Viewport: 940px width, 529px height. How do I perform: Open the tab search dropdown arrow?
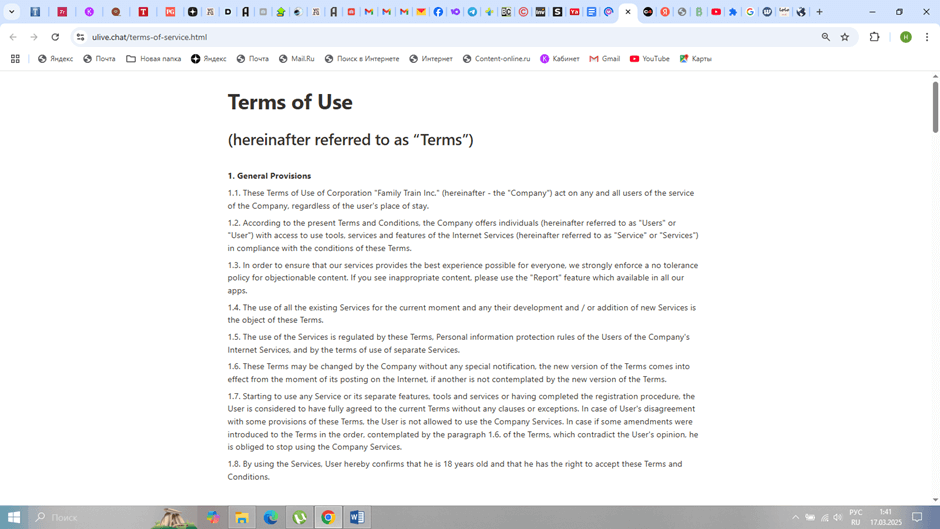[x=12, y=12]
